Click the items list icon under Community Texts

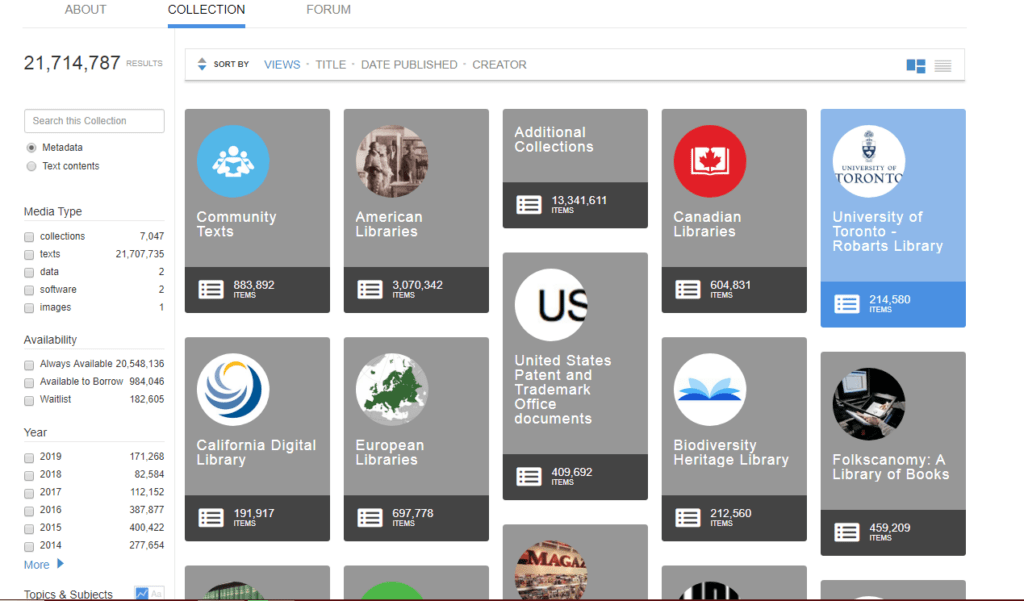pyautogui.click(x=211, y=289)
